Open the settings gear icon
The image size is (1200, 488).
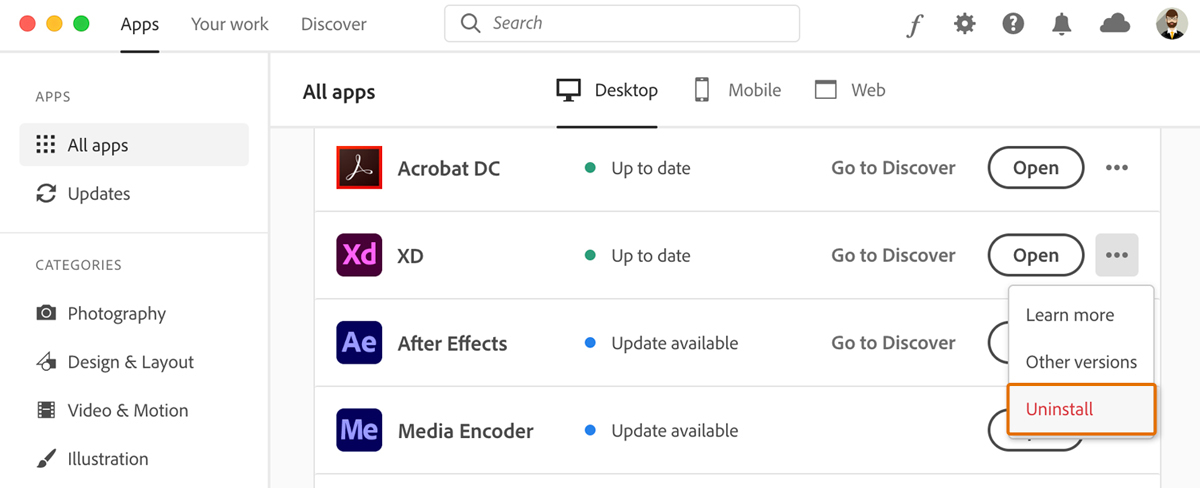pos(964,24)
